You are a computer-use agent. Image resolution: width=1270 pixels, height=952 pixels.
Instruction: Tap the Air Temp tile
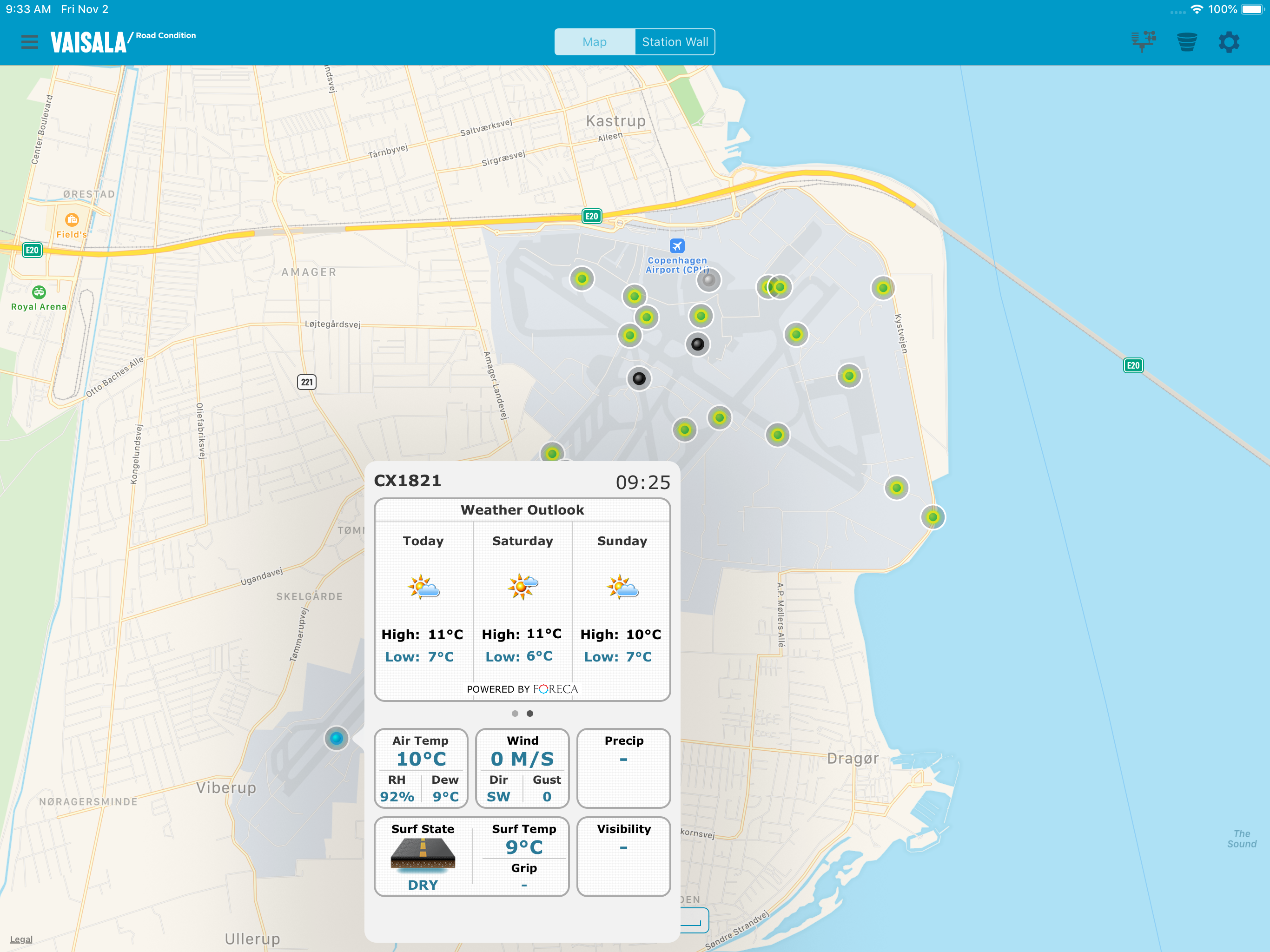pos(421,767)
